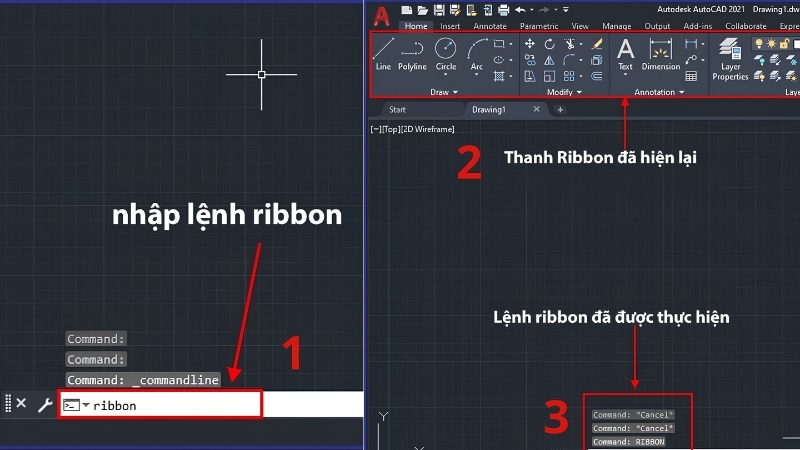
Task: Open the Text tool dropdown arrow
Action: point(626,74)
